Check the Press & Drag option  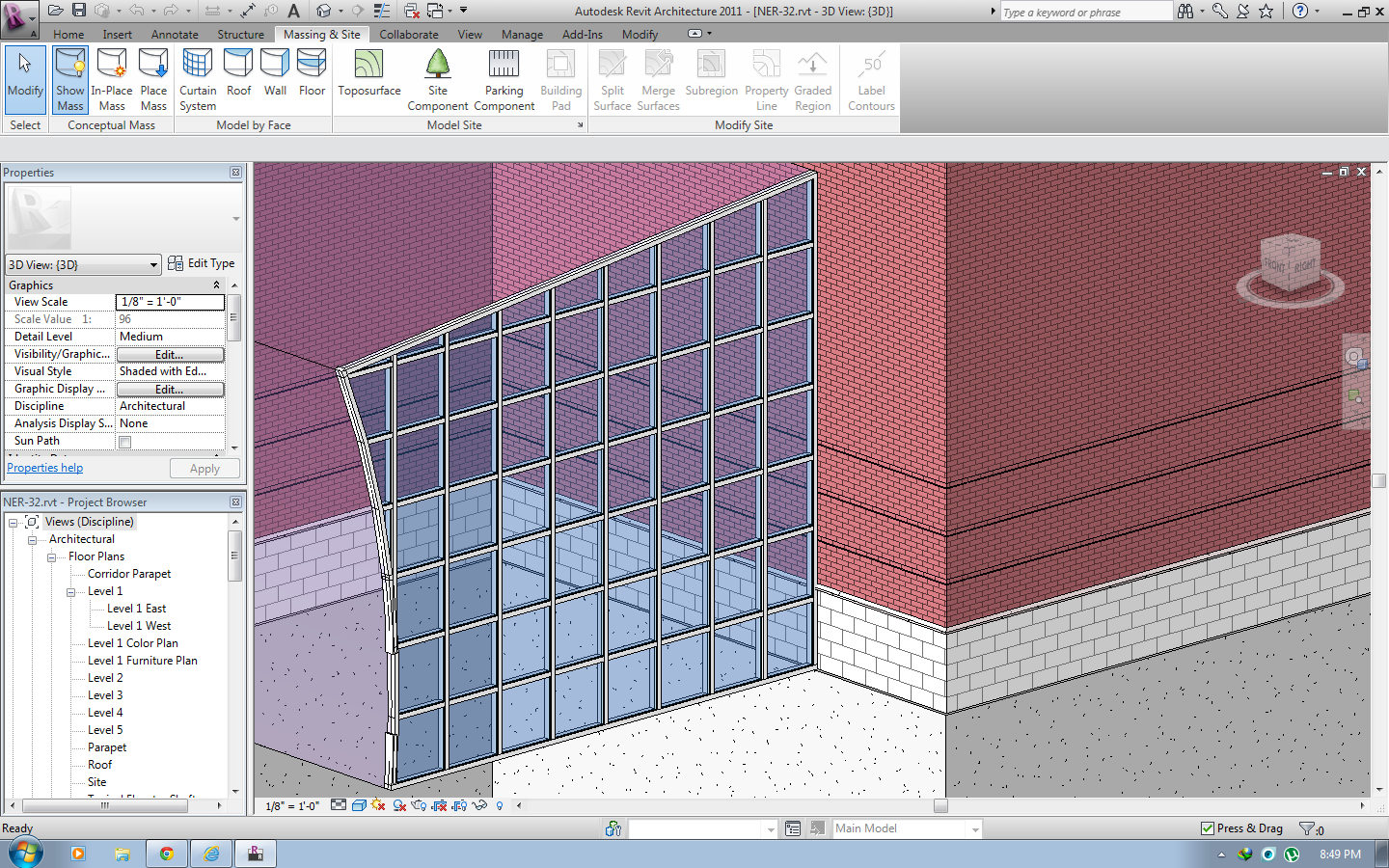pos(1208,827)
